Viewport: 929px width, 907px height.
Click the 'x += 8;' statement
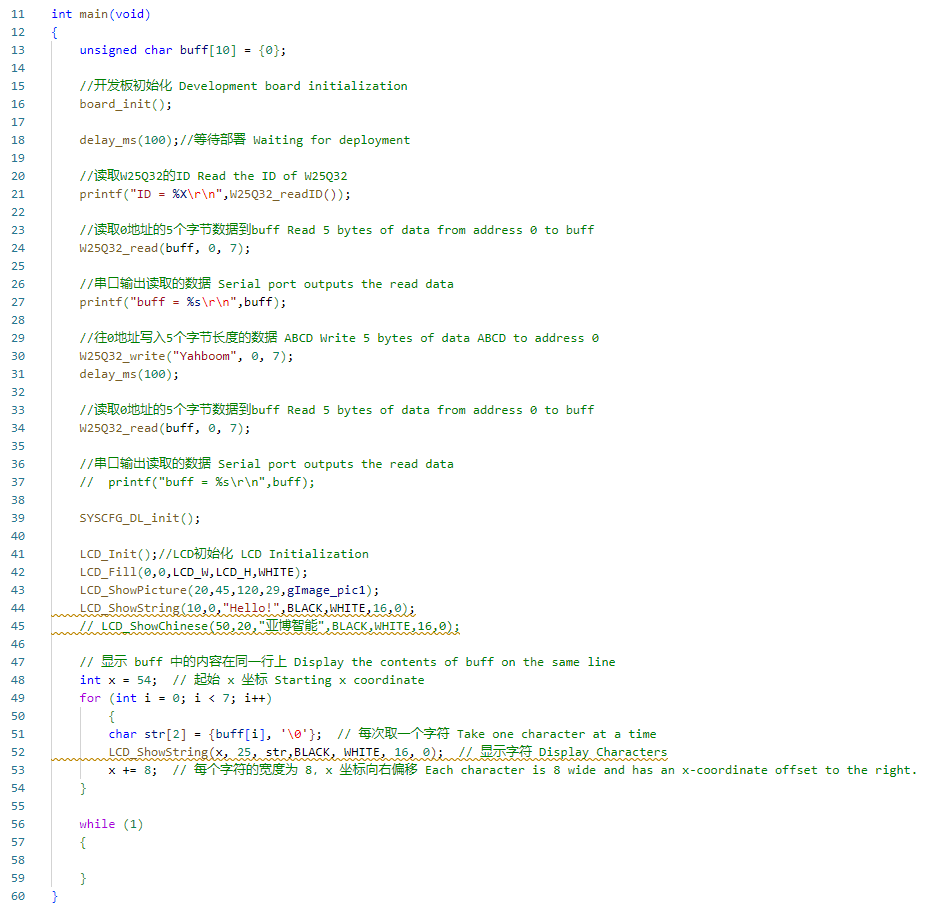click(133, 770)
